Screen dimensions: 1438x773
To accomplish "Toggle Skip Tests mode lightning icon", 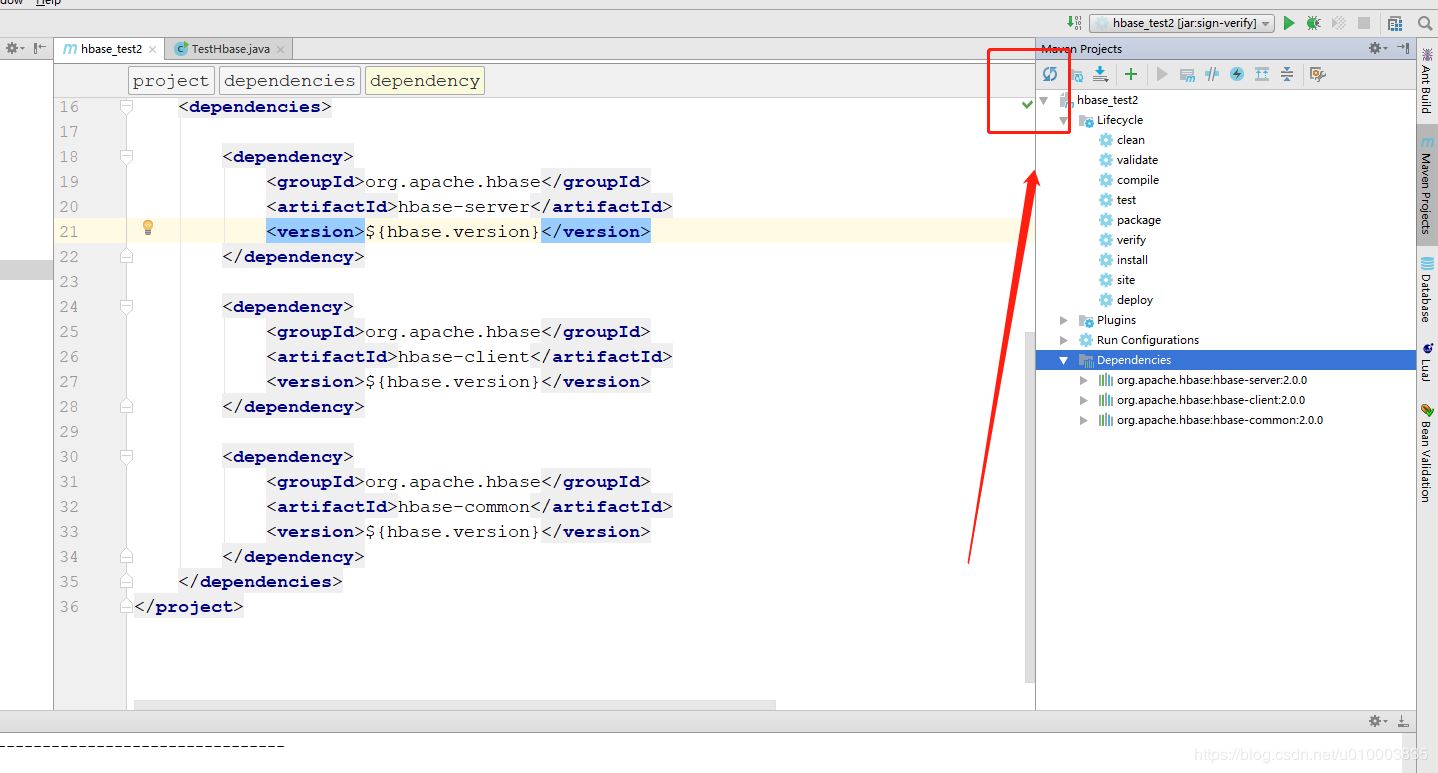I will (1237, 74).
